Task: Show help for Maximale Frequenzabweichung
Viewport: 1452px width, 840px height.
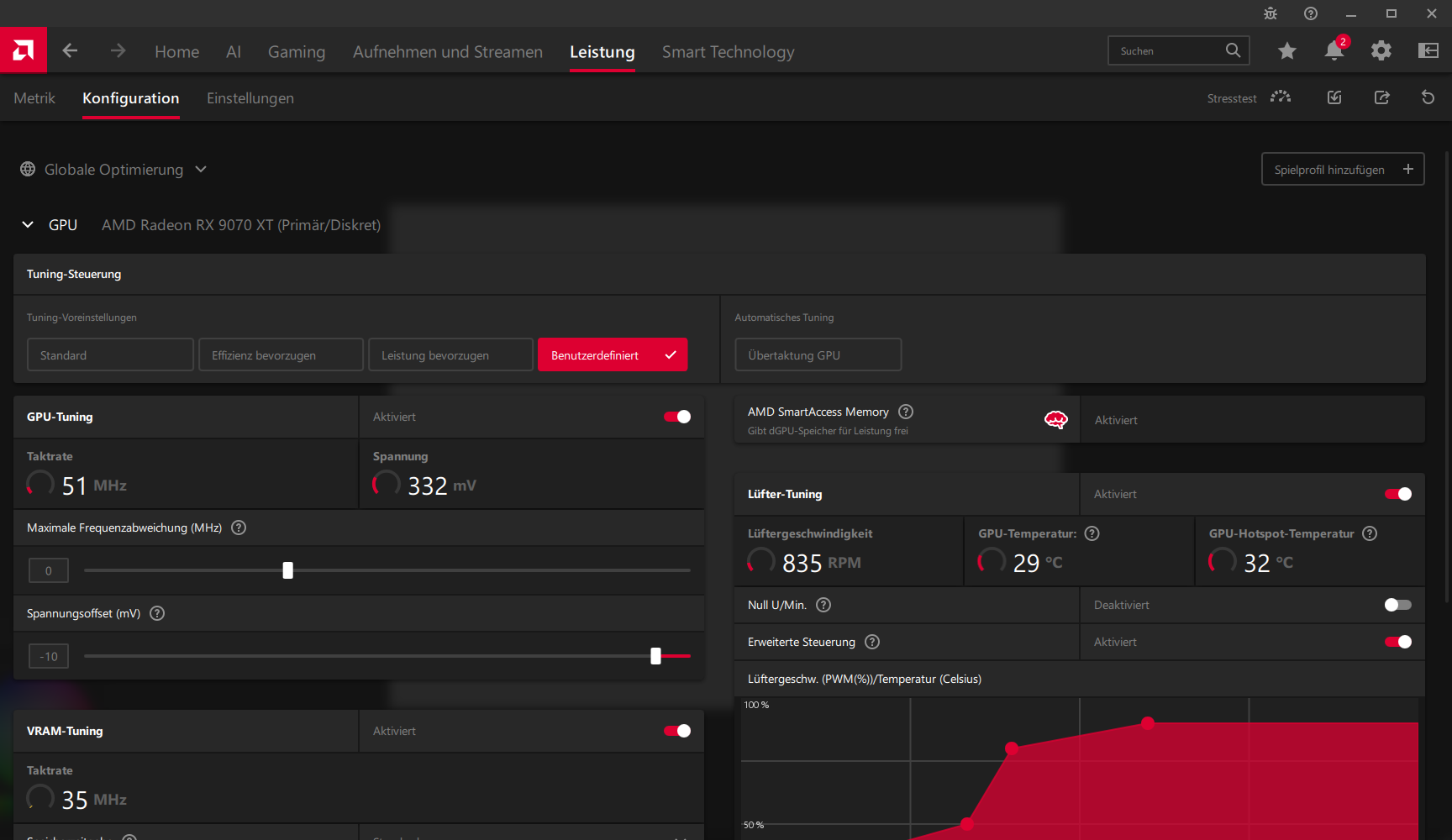Action: [239, 528]
